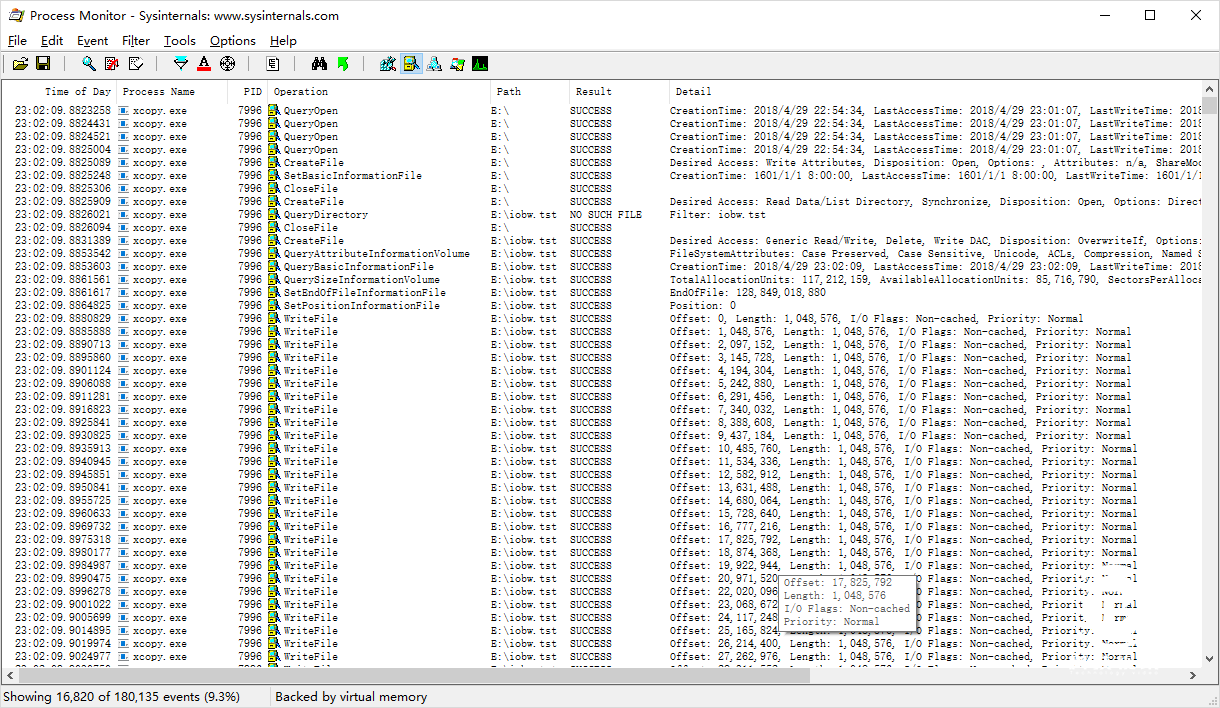Click the Process Name column header
Screen dimensions: 1220x708
(x=173, y=91)
